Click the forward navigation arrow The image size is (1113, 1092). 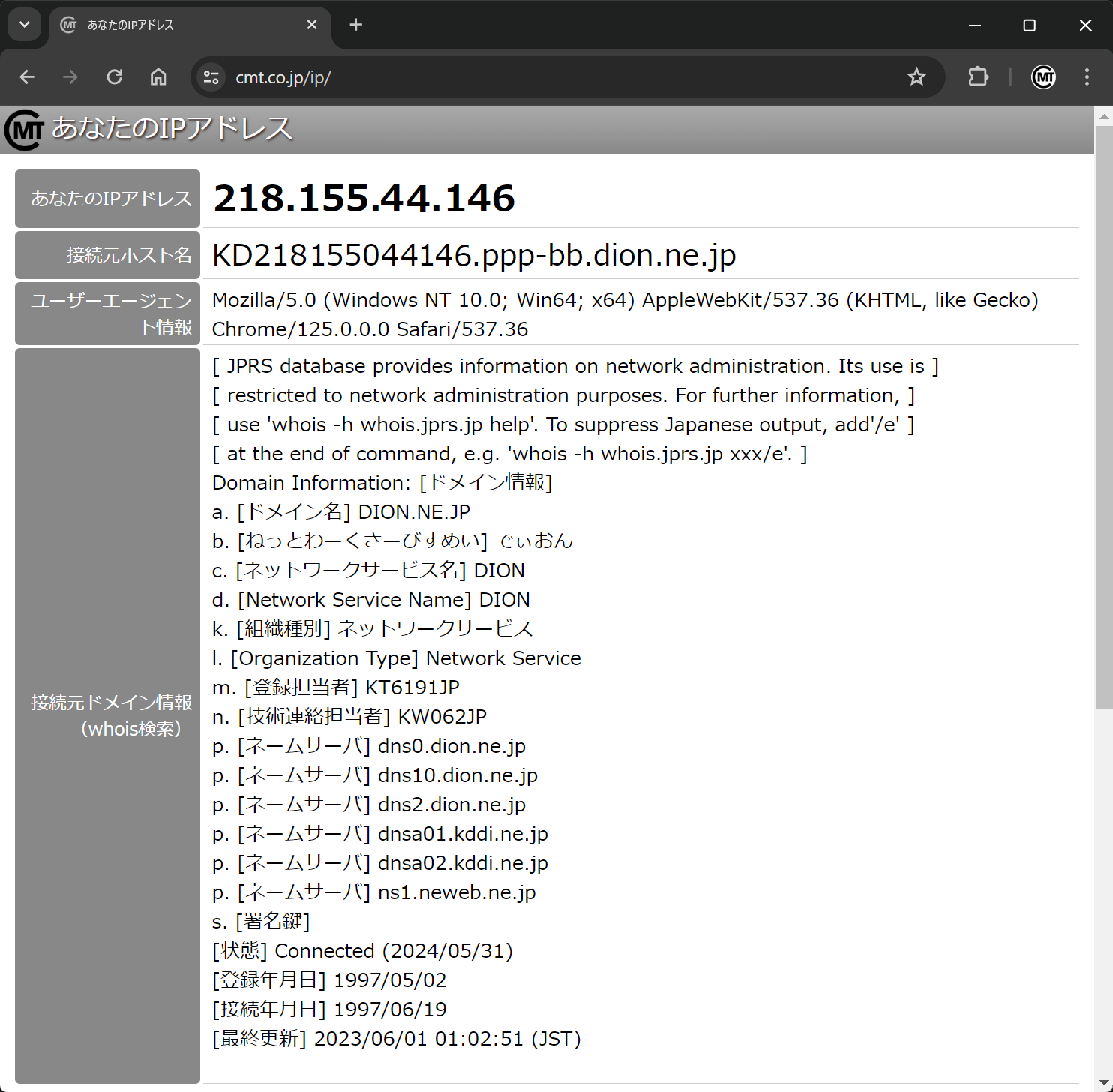click(x=70, y=77)
